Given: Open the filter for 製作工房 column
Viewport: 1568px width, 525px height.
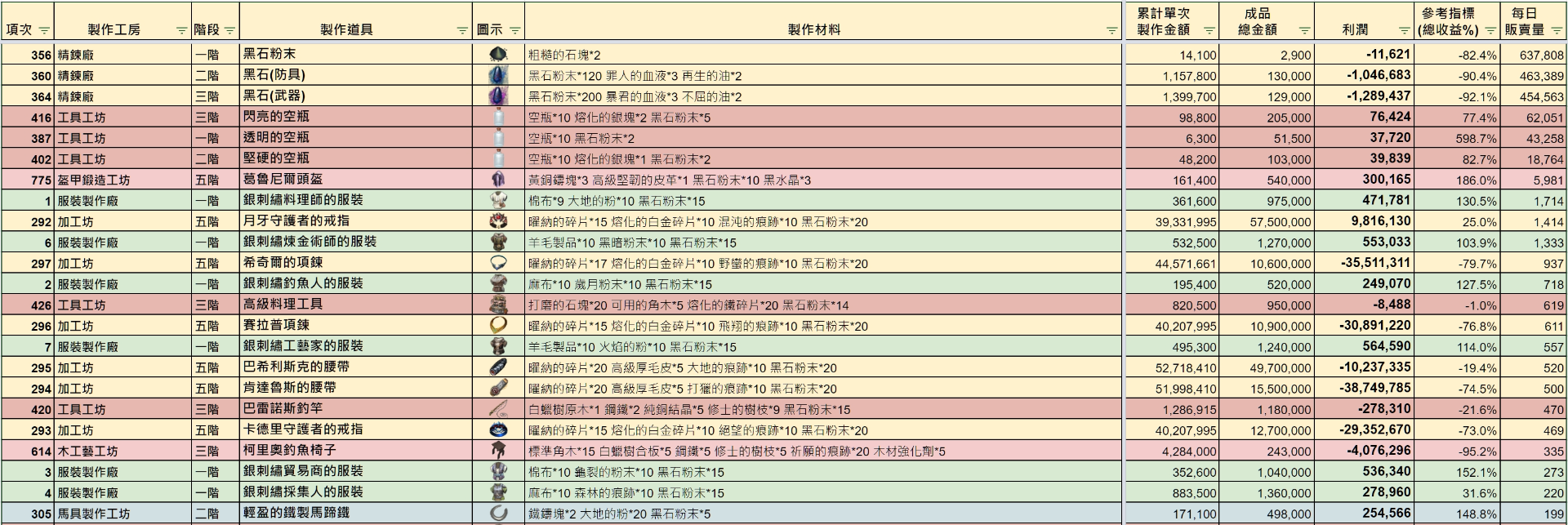Looking at the screenshot, I should coord(182,30).
